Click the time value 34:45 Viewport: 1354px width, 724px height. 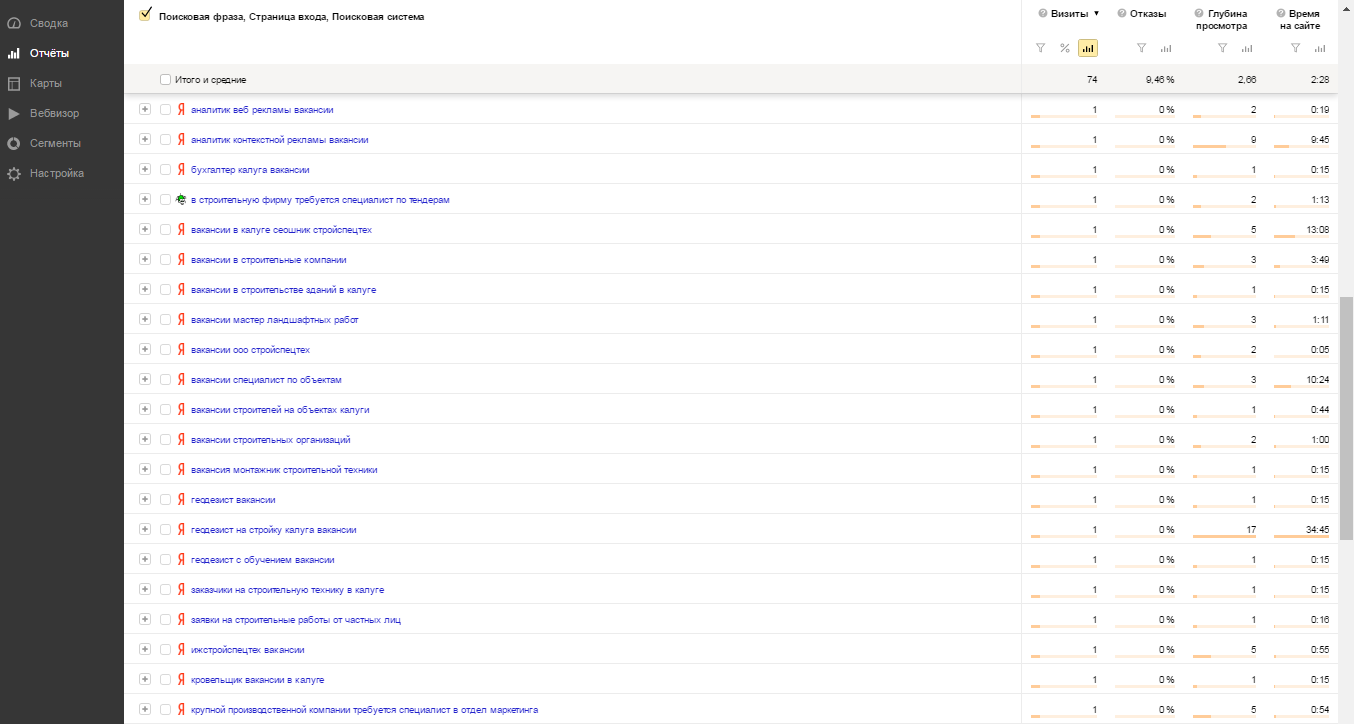tap(1317, 530)
